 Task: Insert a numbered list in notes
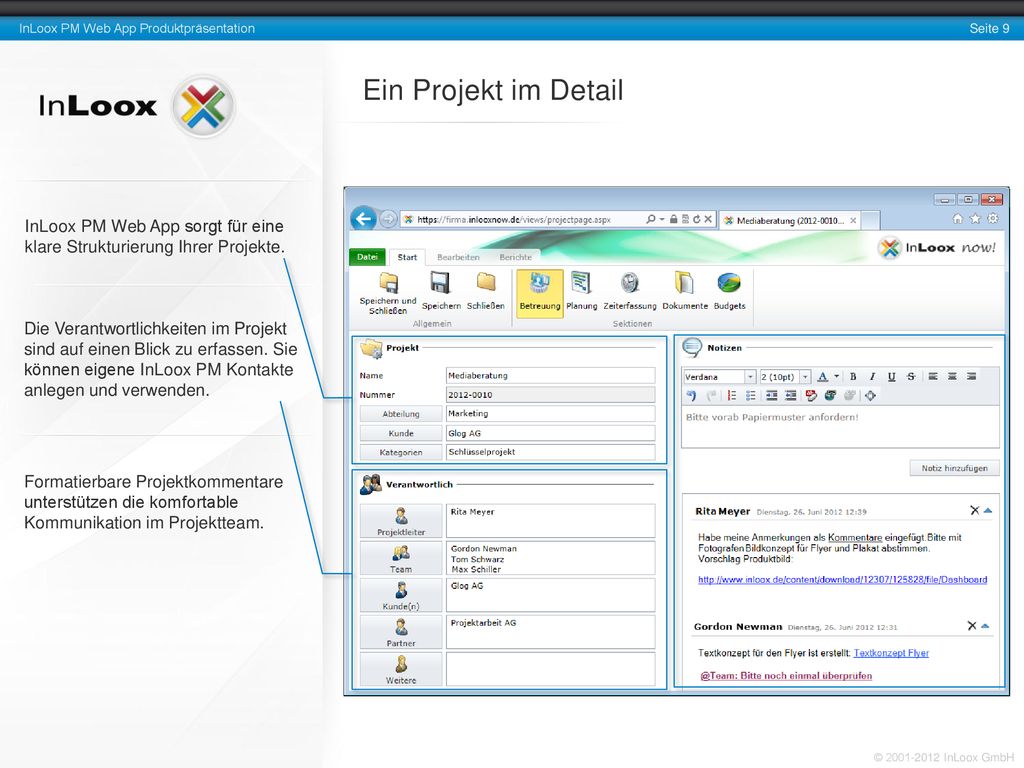click(x=732, y=396)
